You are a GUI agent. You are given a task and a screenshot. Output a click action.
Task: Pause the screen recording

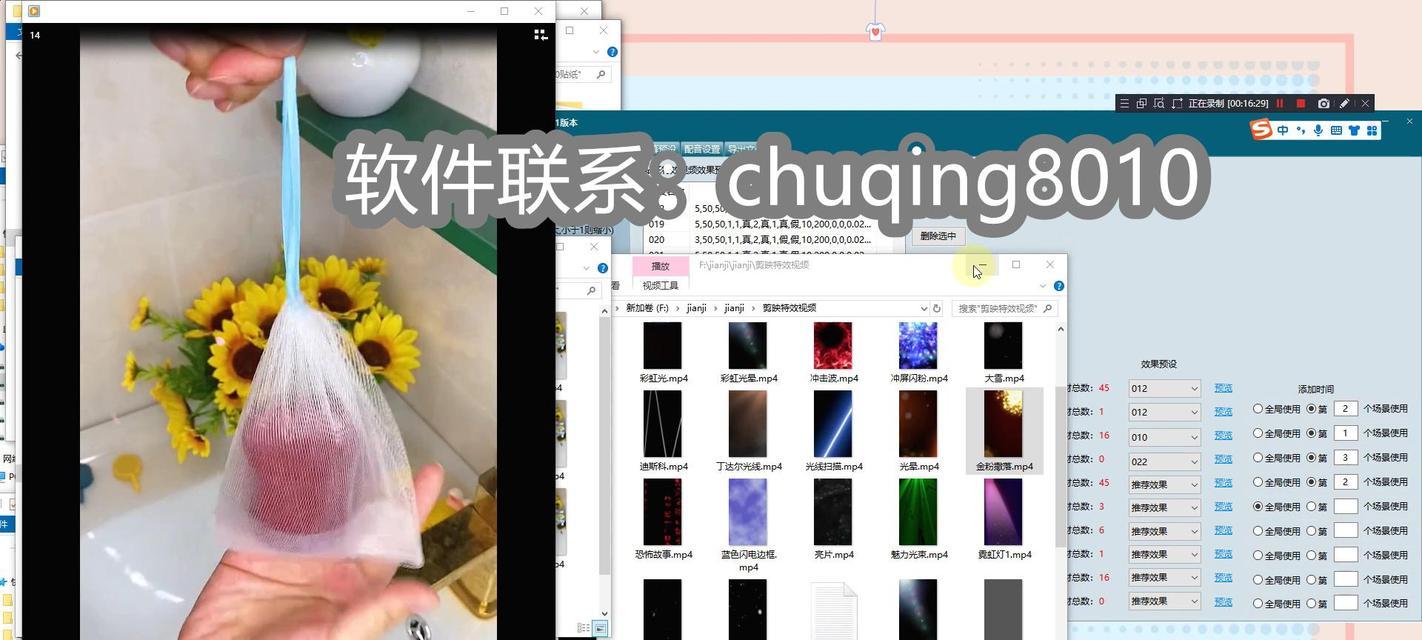click(x=1279, y=103)
